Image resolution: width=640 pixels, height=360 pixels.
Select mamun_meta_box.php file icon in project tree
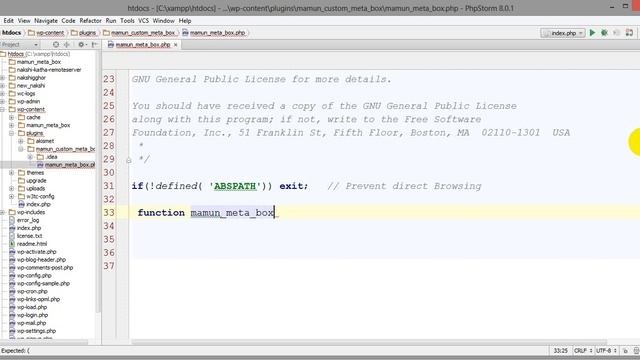[40, 165]
